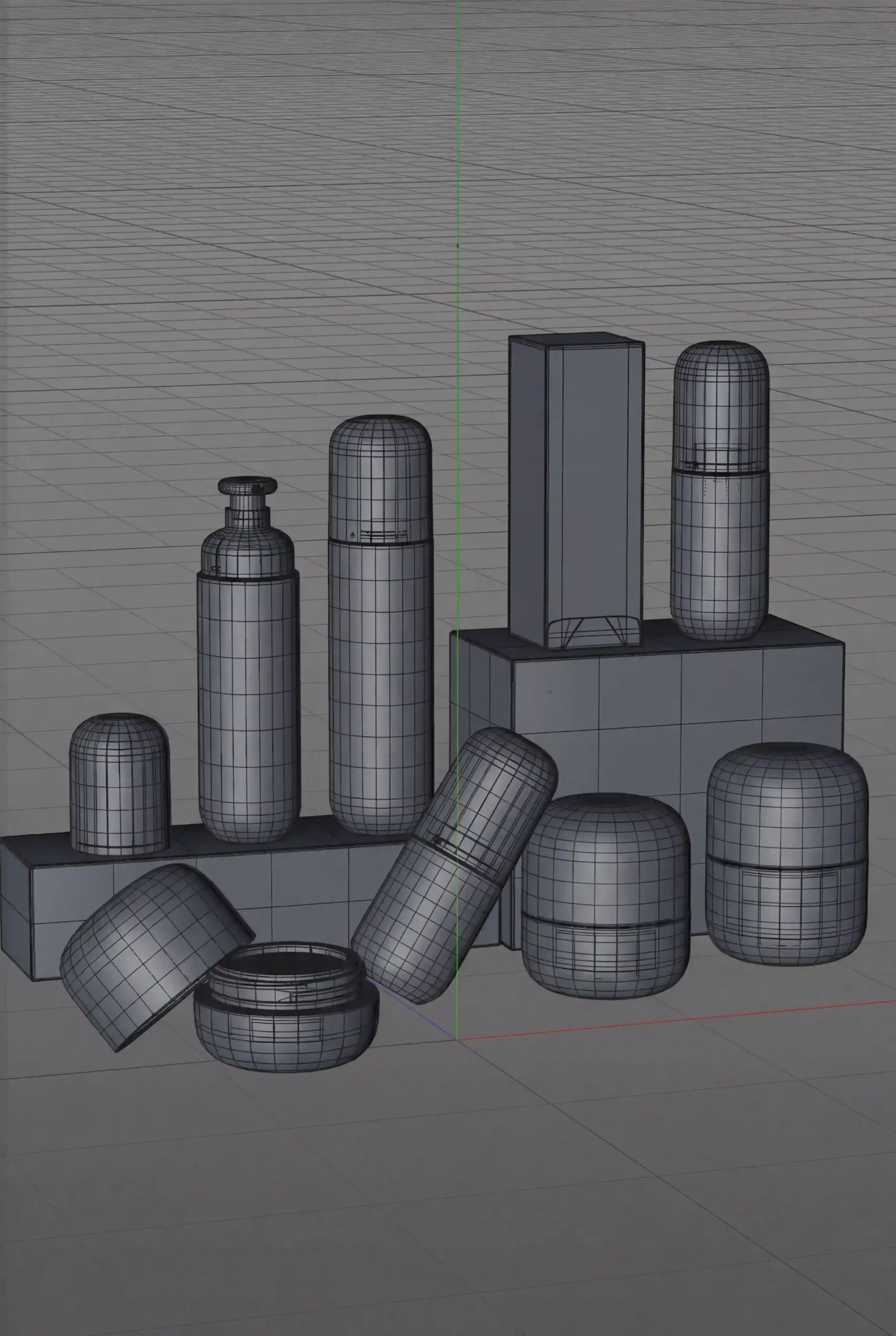This screenshot has height=1336, width=896.
Task: Click the world origin where the axes meet
Action: [x=458, y=1040]
